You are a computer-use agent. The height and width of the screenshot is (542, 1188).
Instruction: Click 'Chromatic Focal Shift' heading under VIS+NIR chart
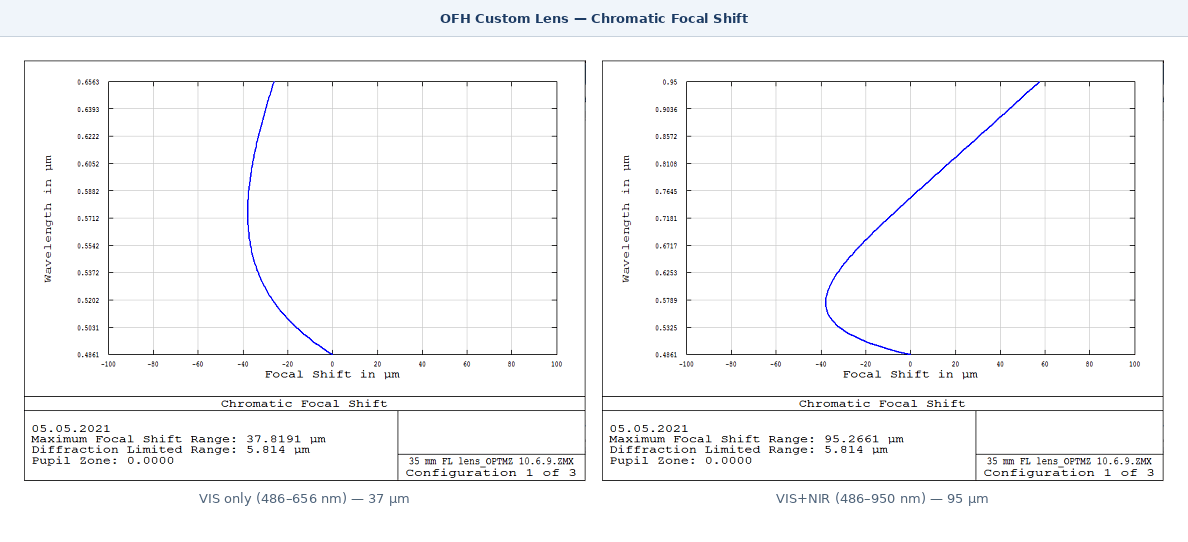pyautogui.click(x=882, y=404)
